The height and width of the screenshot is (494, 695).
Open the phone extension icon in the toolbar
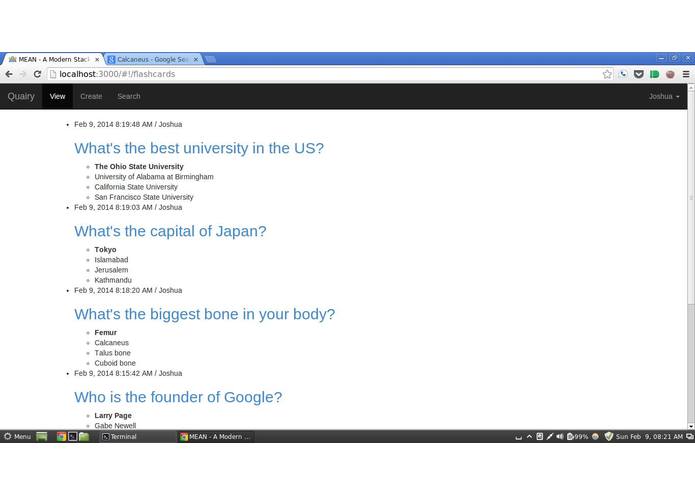(x=623, y=74)
